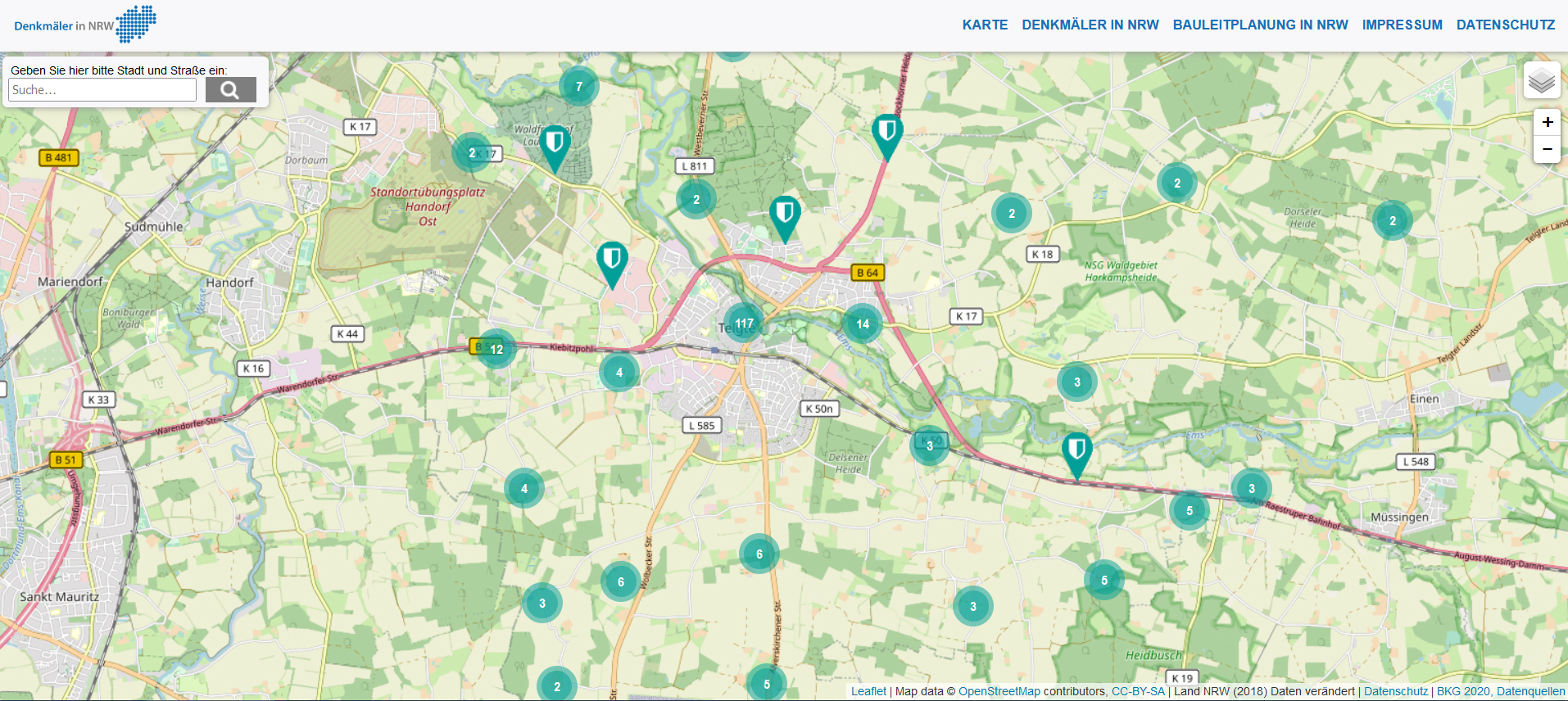Viewport: 1568px width, 701px height.
Task: Open DENKMÄLER IN NRW menu item
Action: coord(1090,25)
